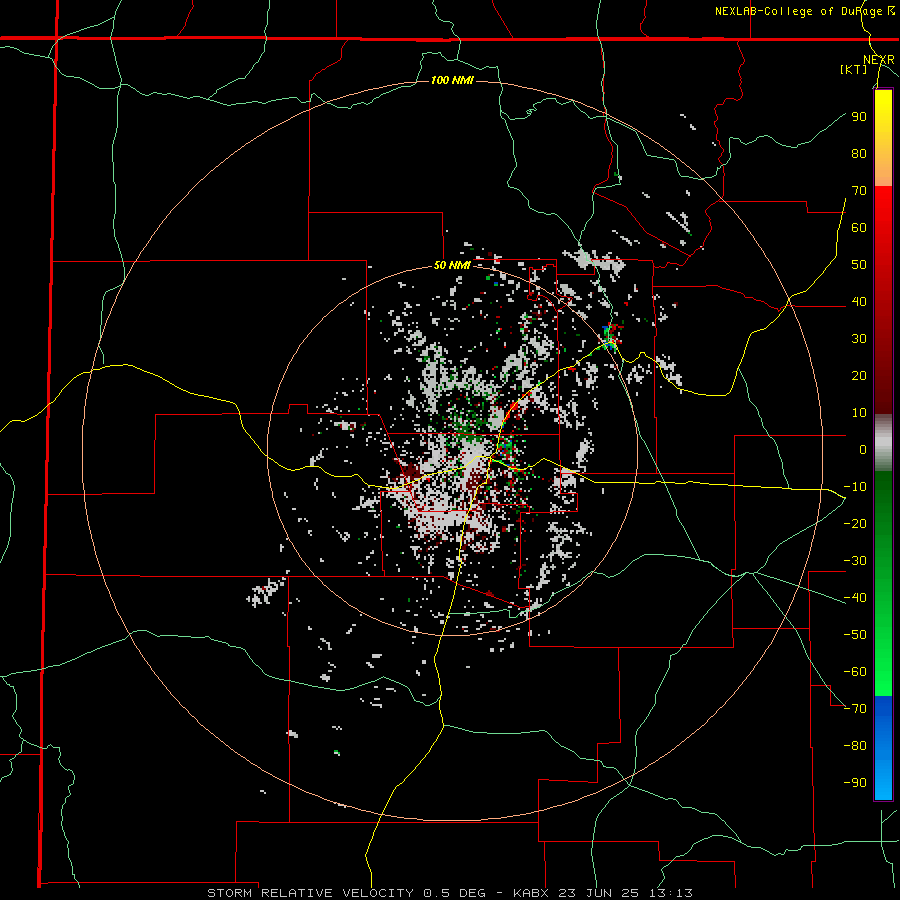The height and width of the screenshot is (900, 900).
Task: Click the positive 60 value on velocity scale
Action: point(859,227)
